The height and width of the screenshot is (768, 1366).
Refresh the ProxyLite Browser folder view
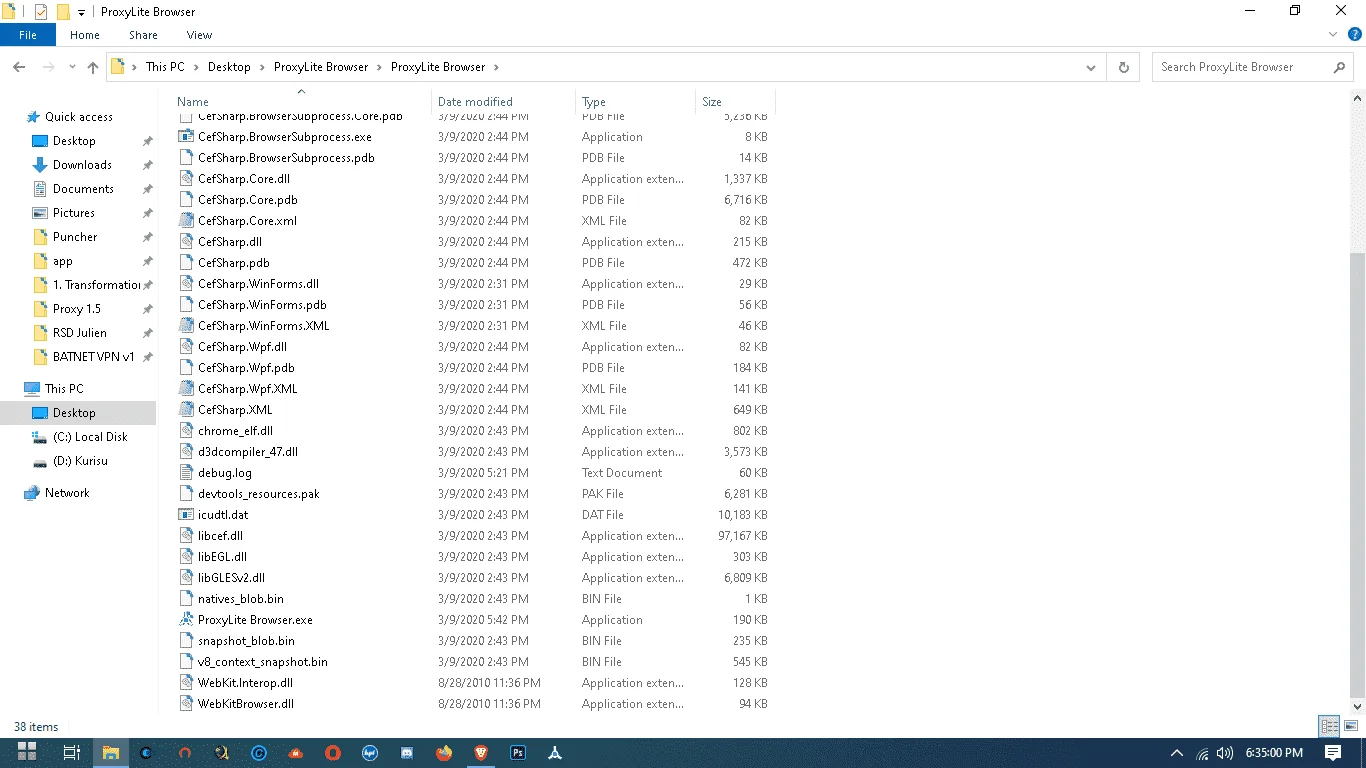1124,67
